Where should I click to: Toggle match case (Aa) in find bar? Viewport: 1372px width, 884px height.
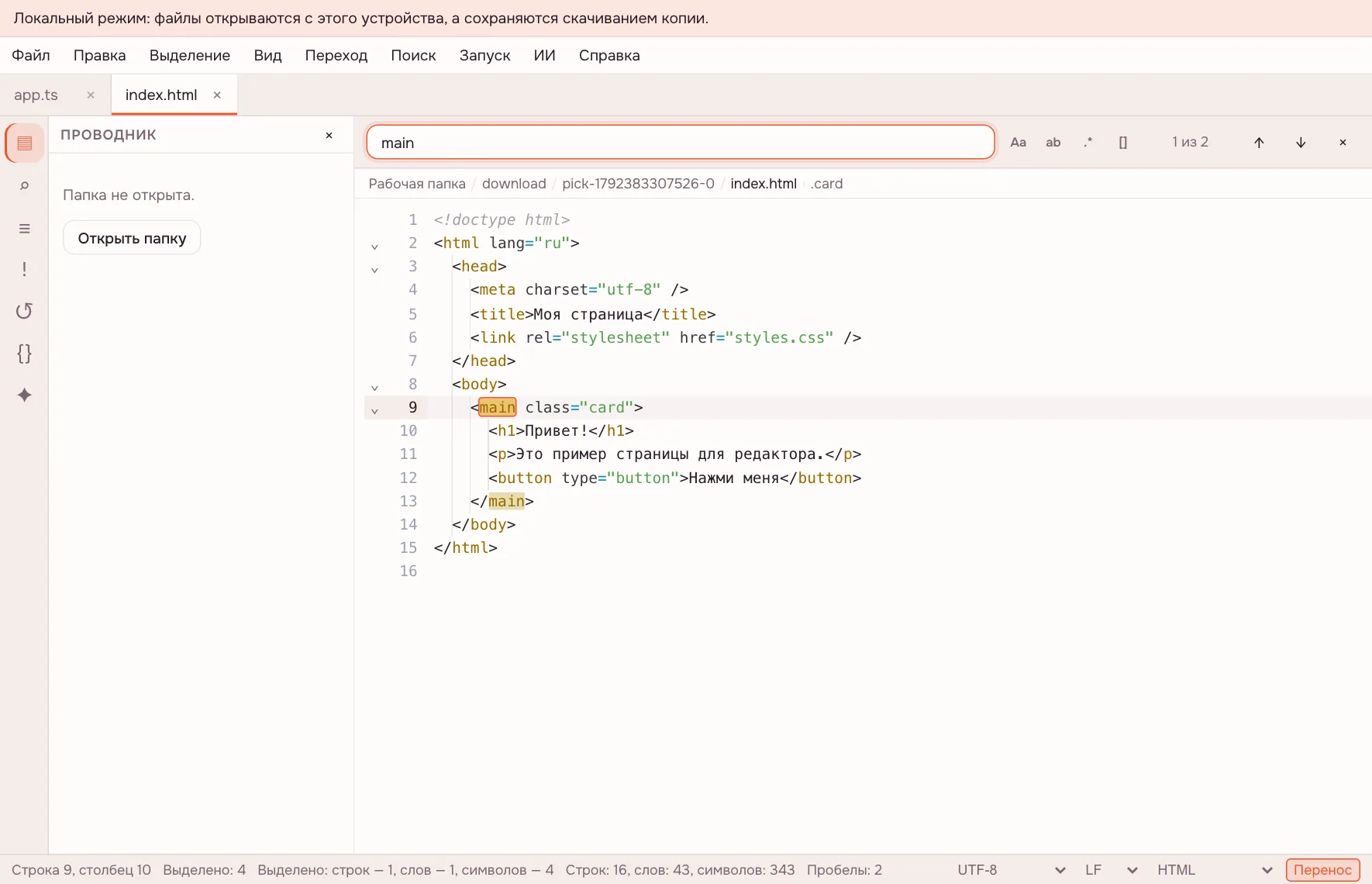[x=1019, y=143]
